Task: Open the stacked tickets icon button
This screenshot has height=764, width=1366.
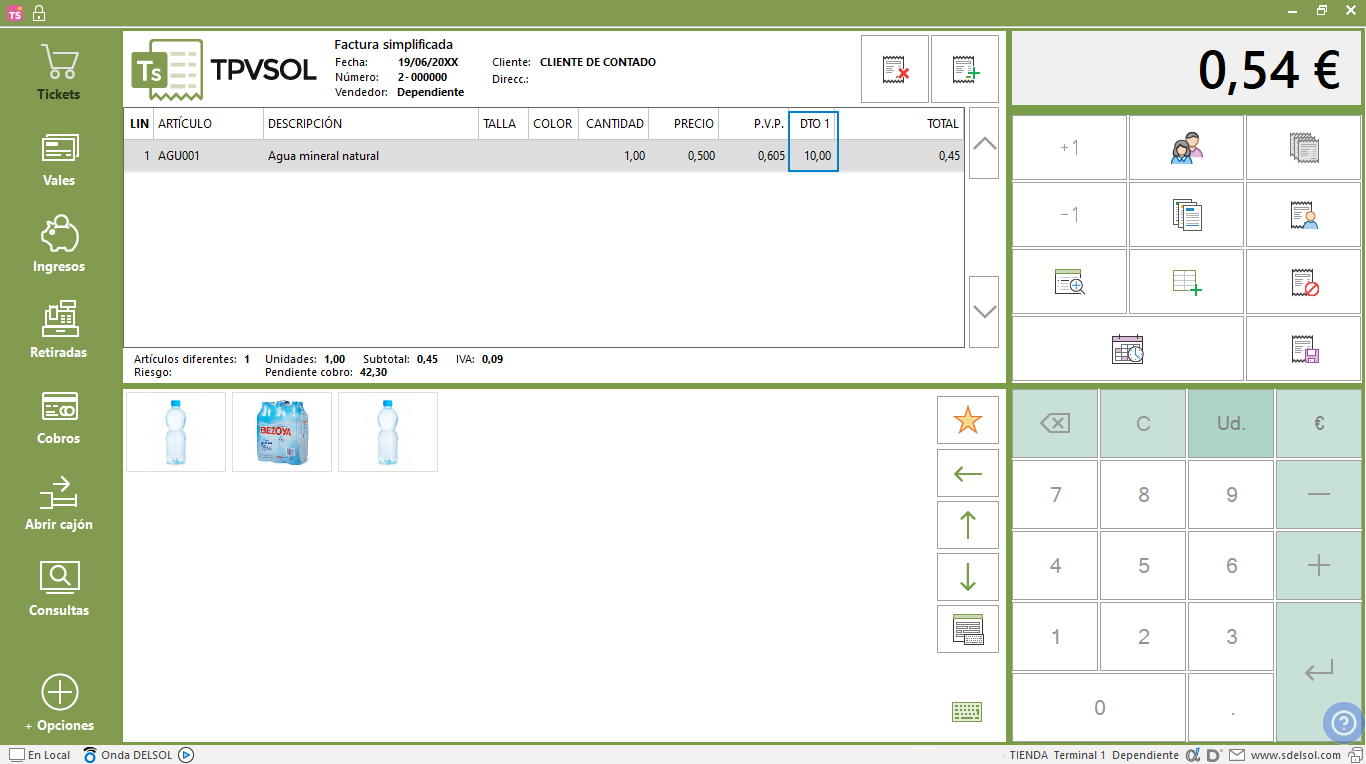Action: (x=1303, y=148)
